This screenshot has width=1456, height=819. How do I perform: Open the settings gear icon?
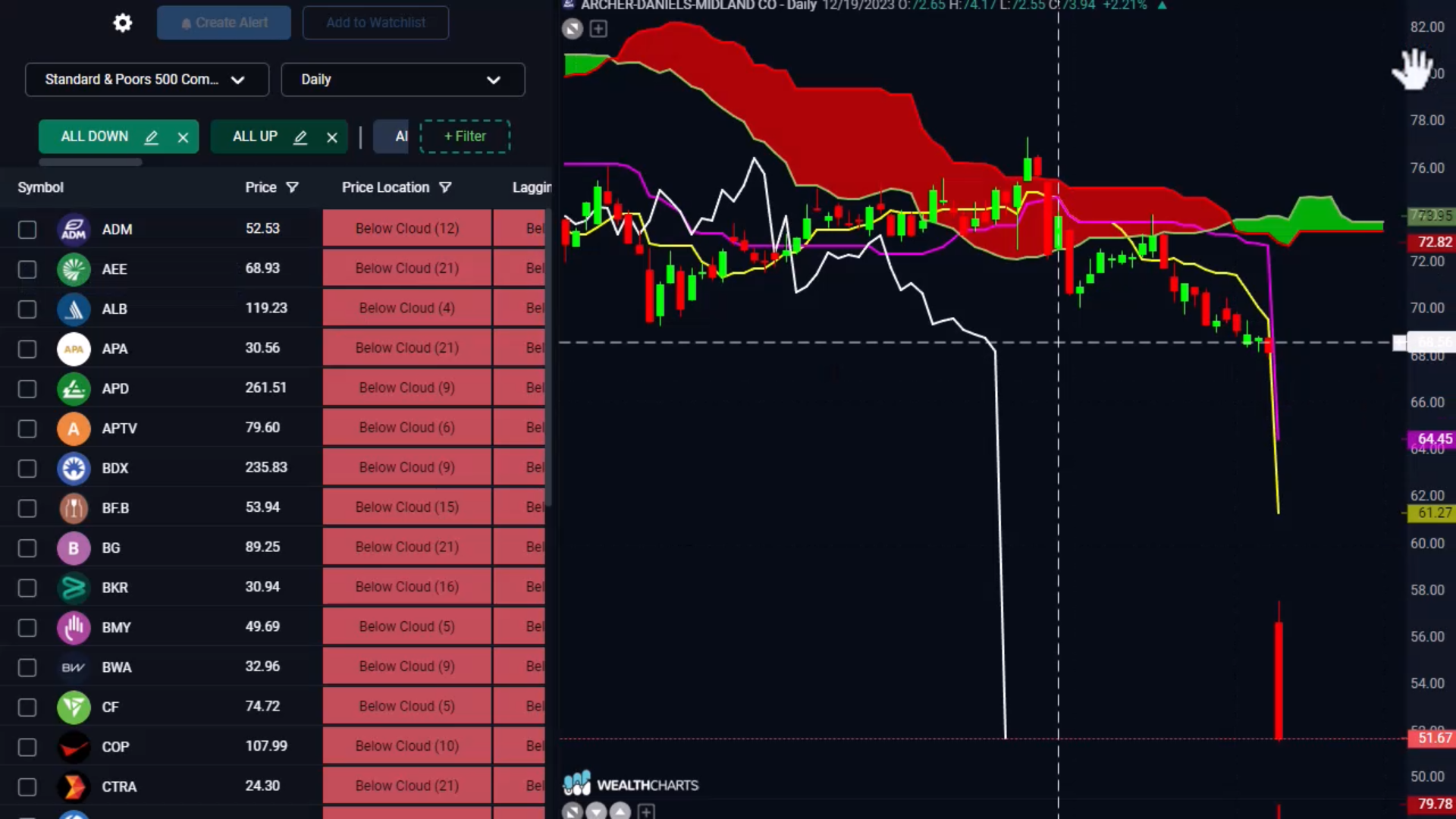point(122,23)
